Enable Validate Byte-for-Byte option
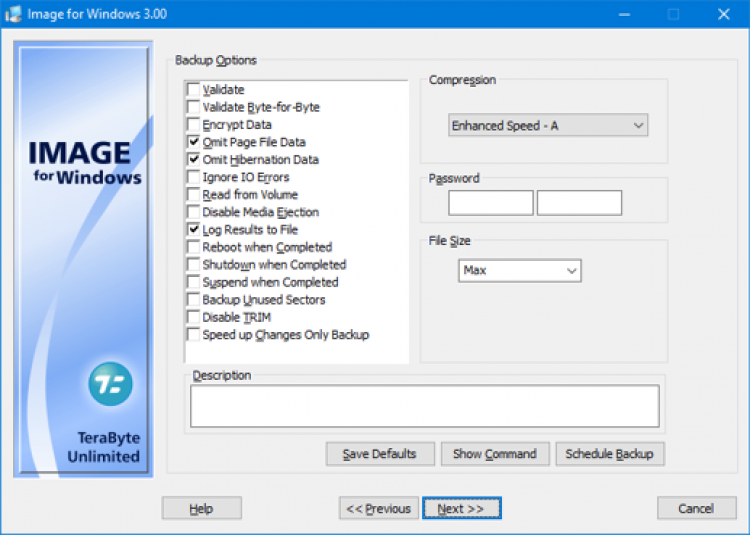Viewport: 750px width, 535px height. [x=194, y=107]
